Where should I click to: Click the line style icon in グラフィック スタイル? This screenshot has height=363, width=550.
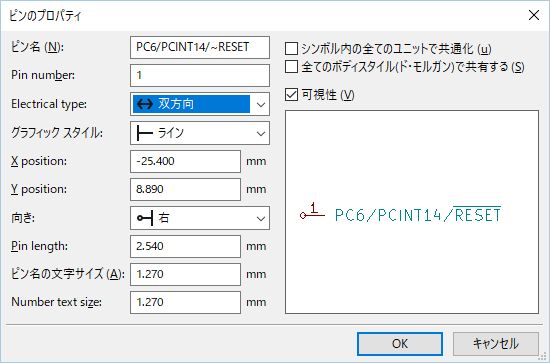tap(144, 133)
